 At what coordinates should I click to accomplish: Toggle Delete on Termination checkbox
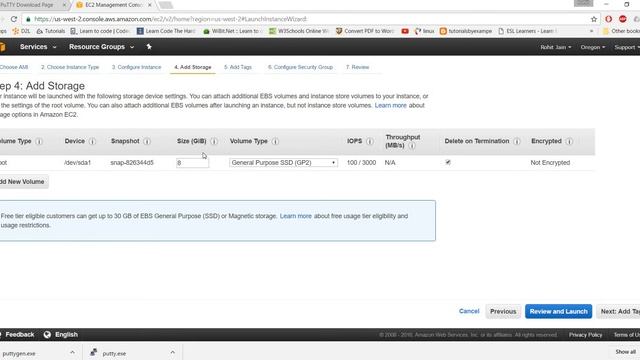(x=448, y=162)
